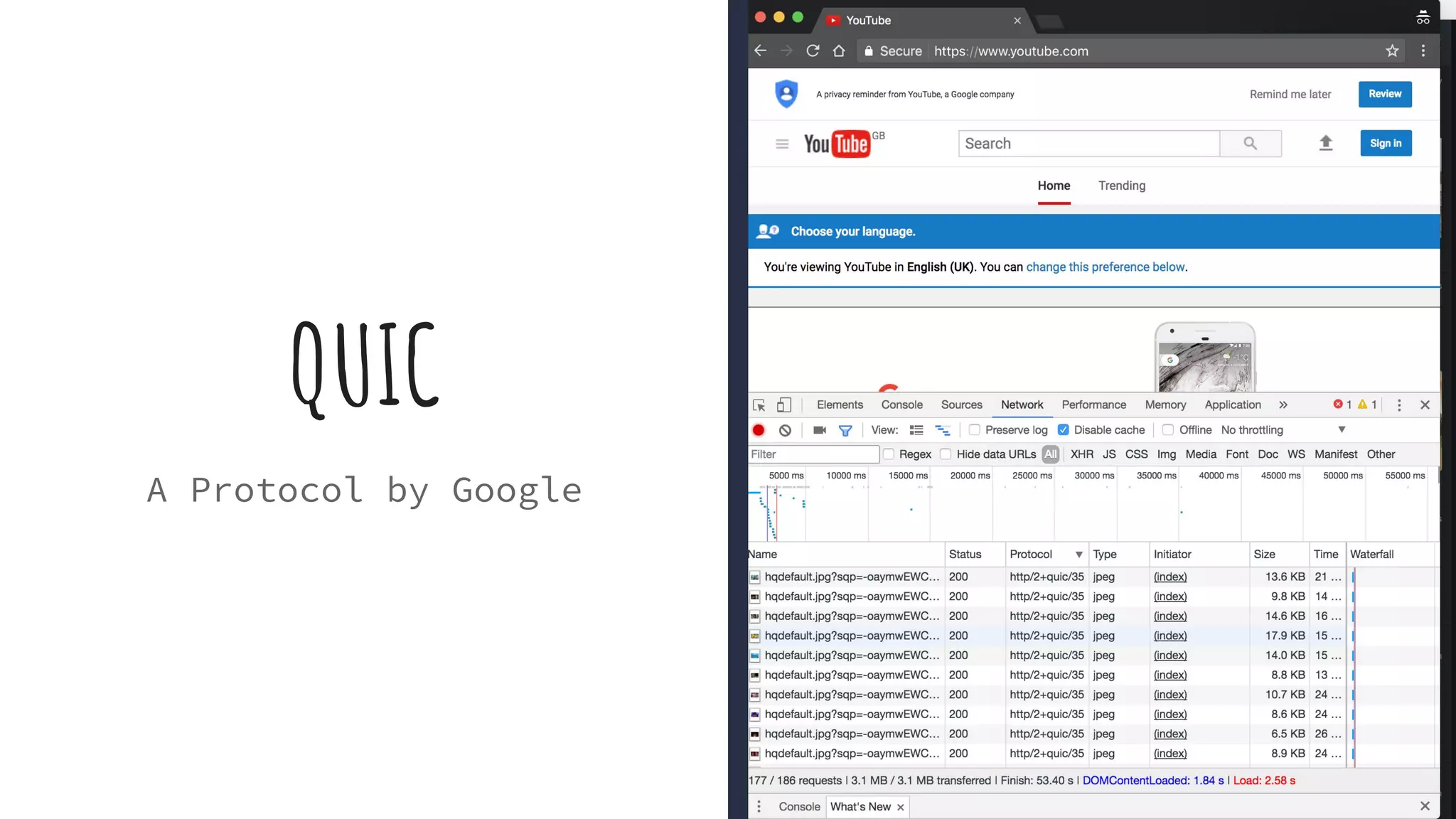The width and height of the screenshot is (1456, 819).
Task: Close the What's New drawer tab
Action: [x=901, y=807]
